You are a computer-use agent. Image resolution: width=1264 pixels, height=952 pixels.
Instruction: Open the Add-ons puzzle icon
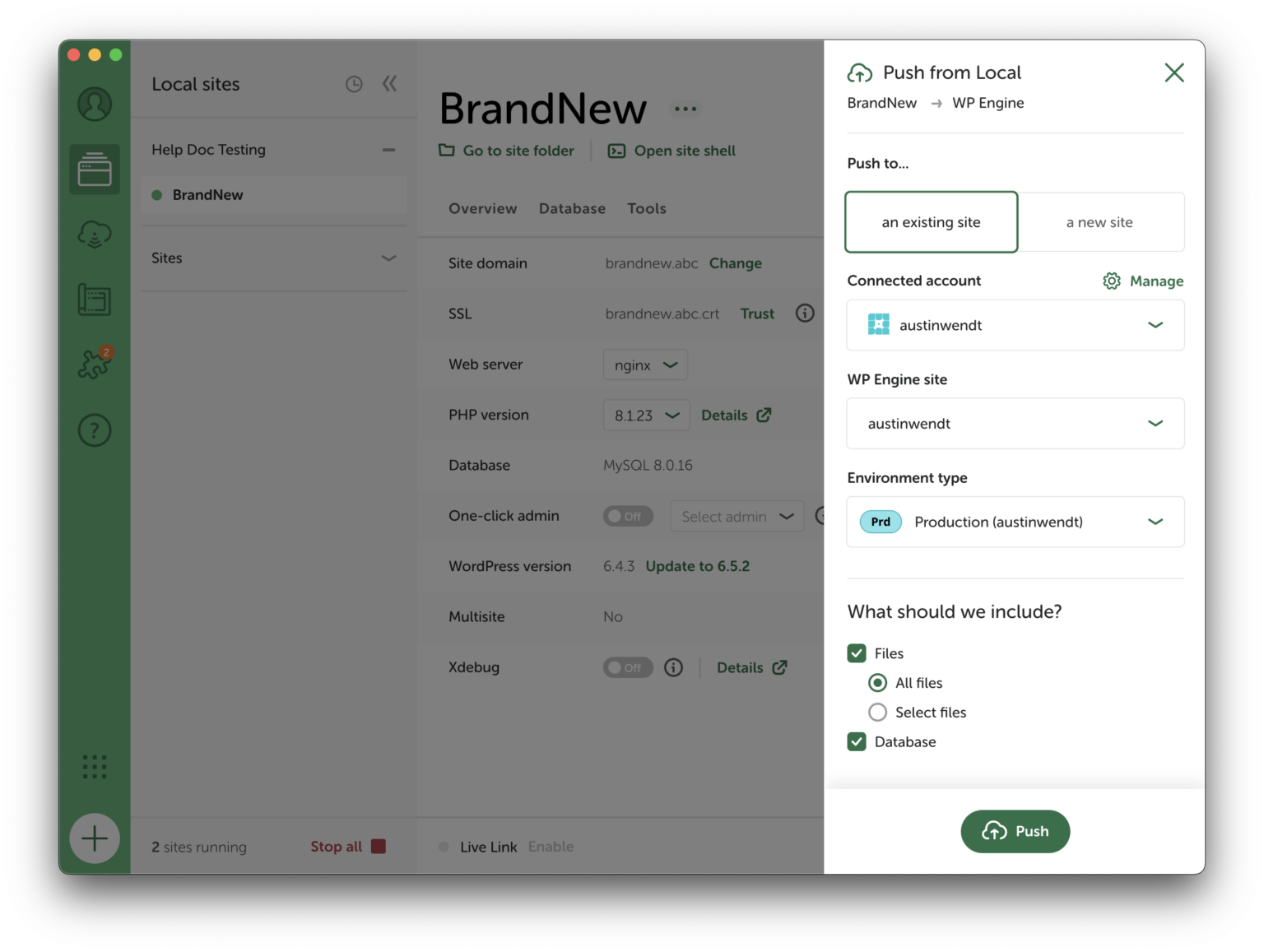95,363
